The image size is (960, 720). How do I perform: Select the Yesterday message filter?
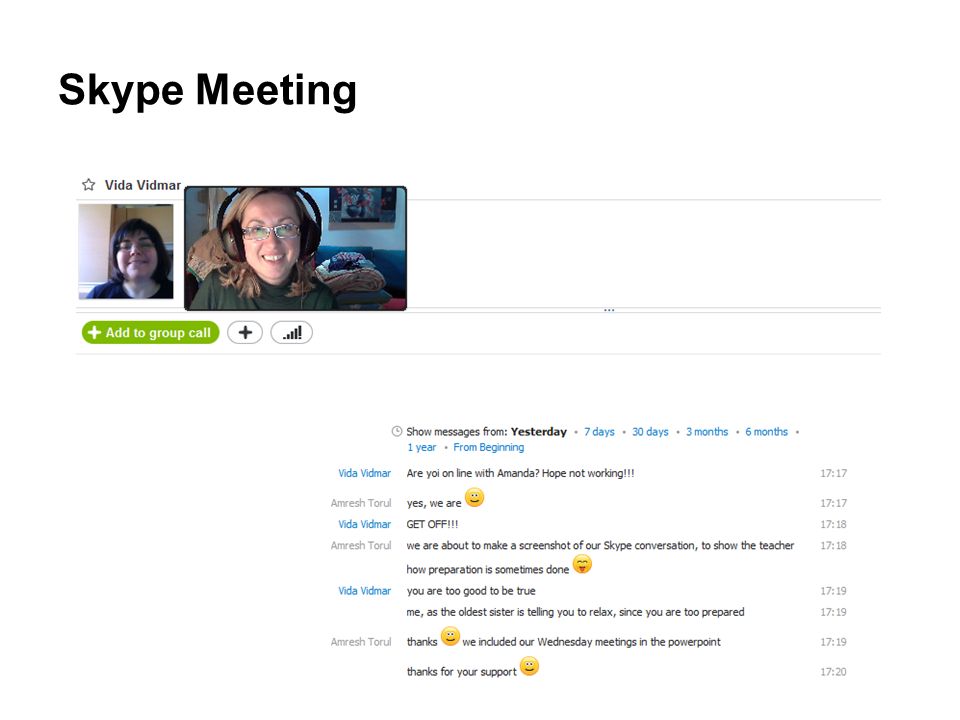539,432
